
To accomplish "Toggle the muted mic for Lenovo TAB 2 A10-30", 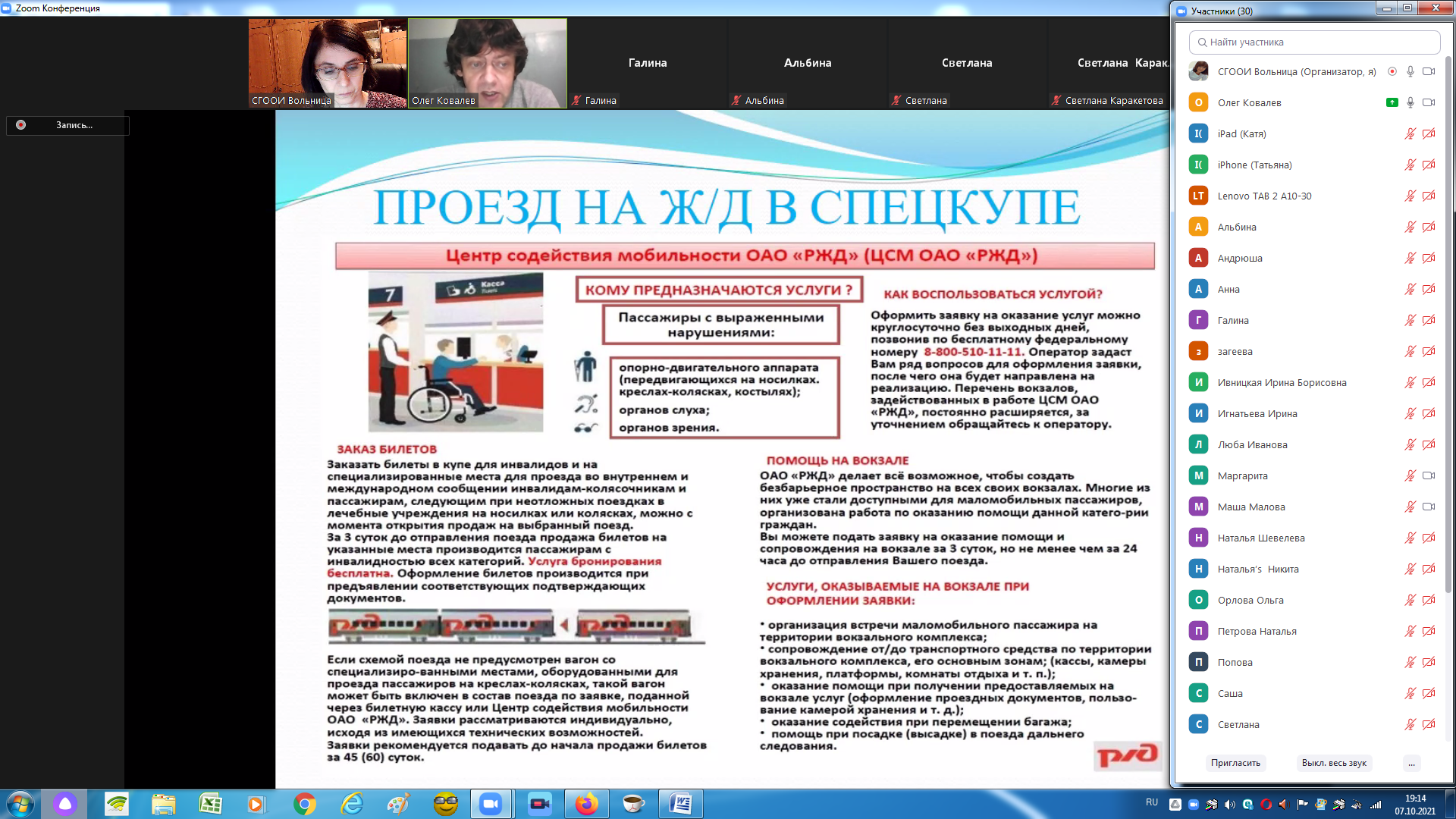I will (x=1410, y=196).
